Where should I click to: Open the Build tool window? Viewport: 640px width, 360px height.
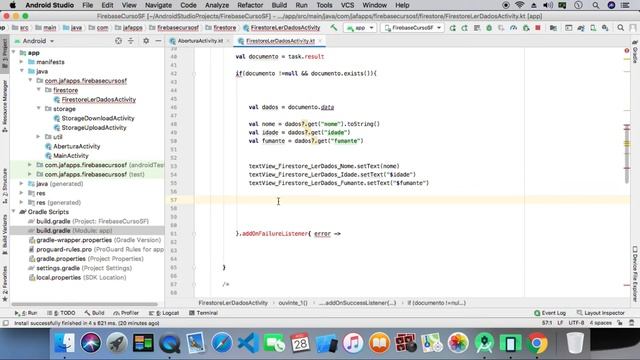[94, 313]
